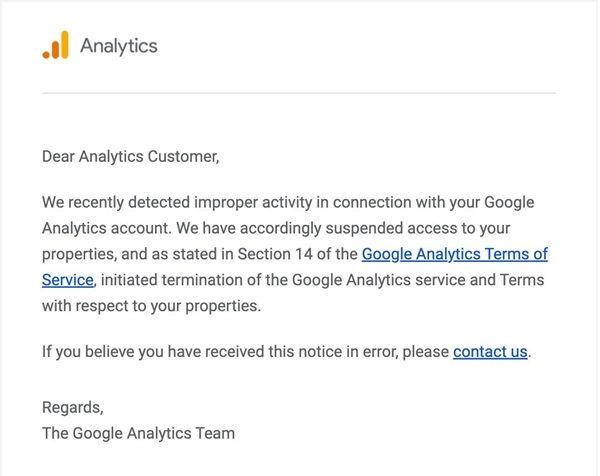Click the horizontal divider below the header

(298, 93)
